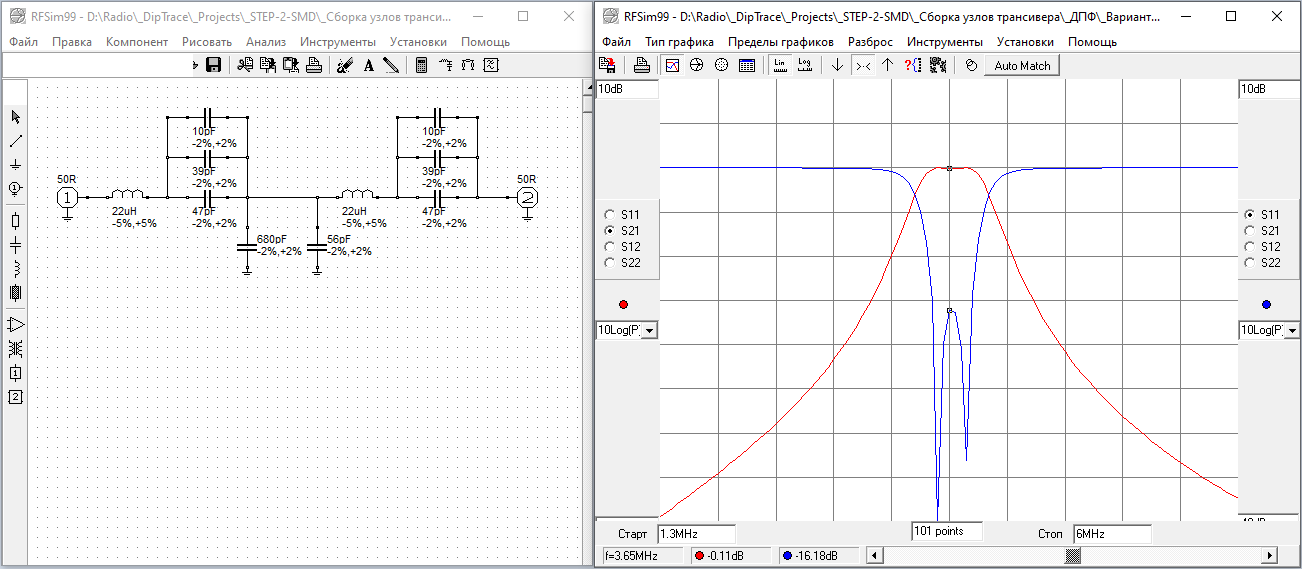
Task: Click the Smith chart graph icon
Action: pos(697,65)
